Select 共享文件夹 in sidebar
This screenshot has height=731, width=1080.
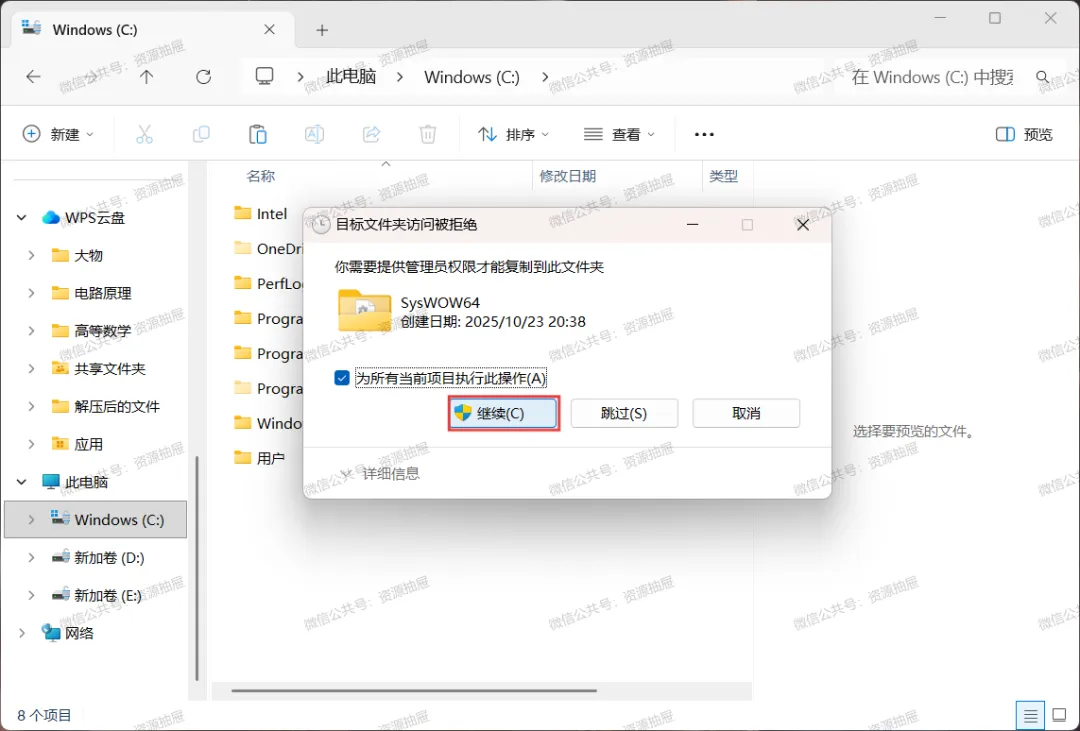point(110,369)
